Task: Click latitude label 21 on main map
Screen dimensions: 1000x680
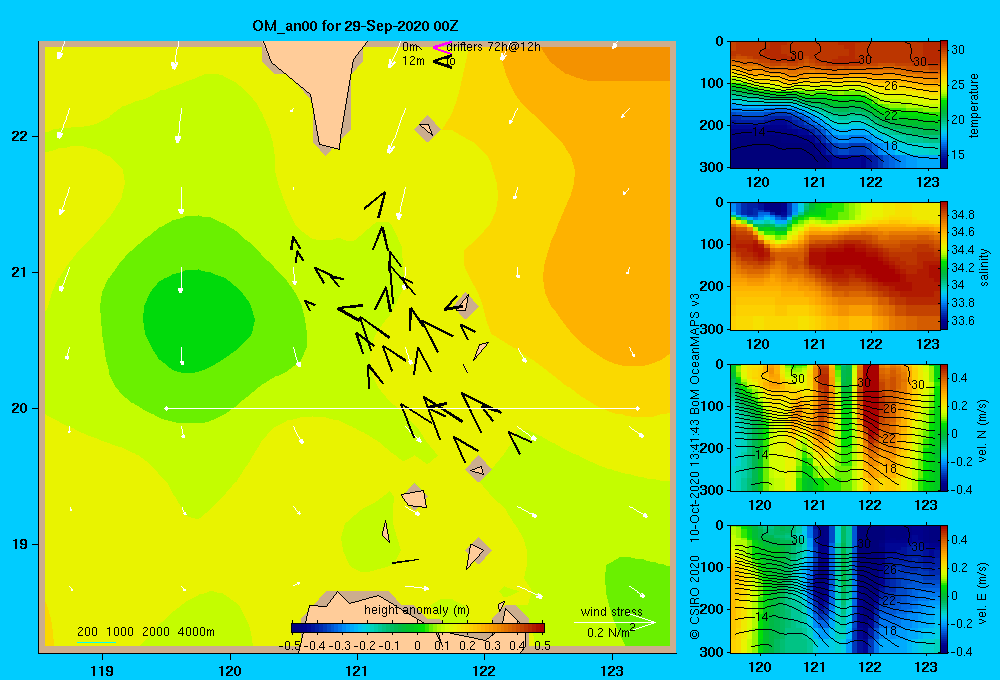Action: (19, 272)
